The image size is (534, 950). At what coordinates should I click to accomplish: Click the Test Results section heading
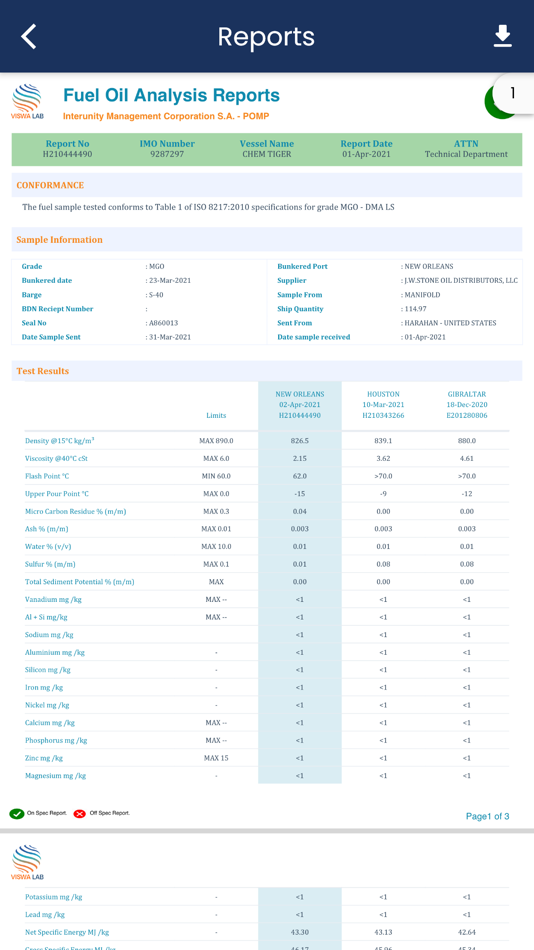(x=42, y=371)
